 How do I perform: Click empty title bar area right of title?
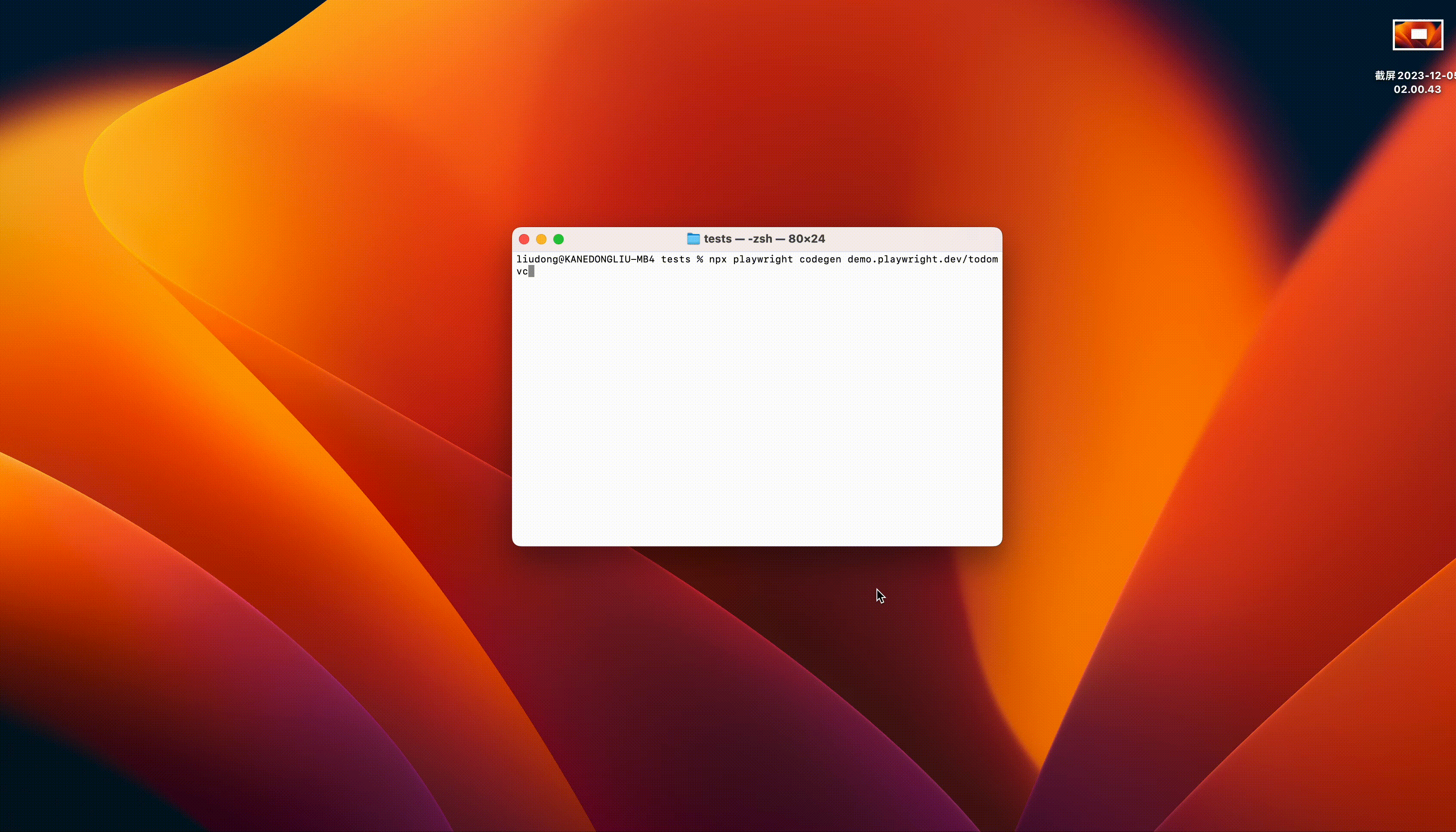pyautogui.click(x=914, y=239)
